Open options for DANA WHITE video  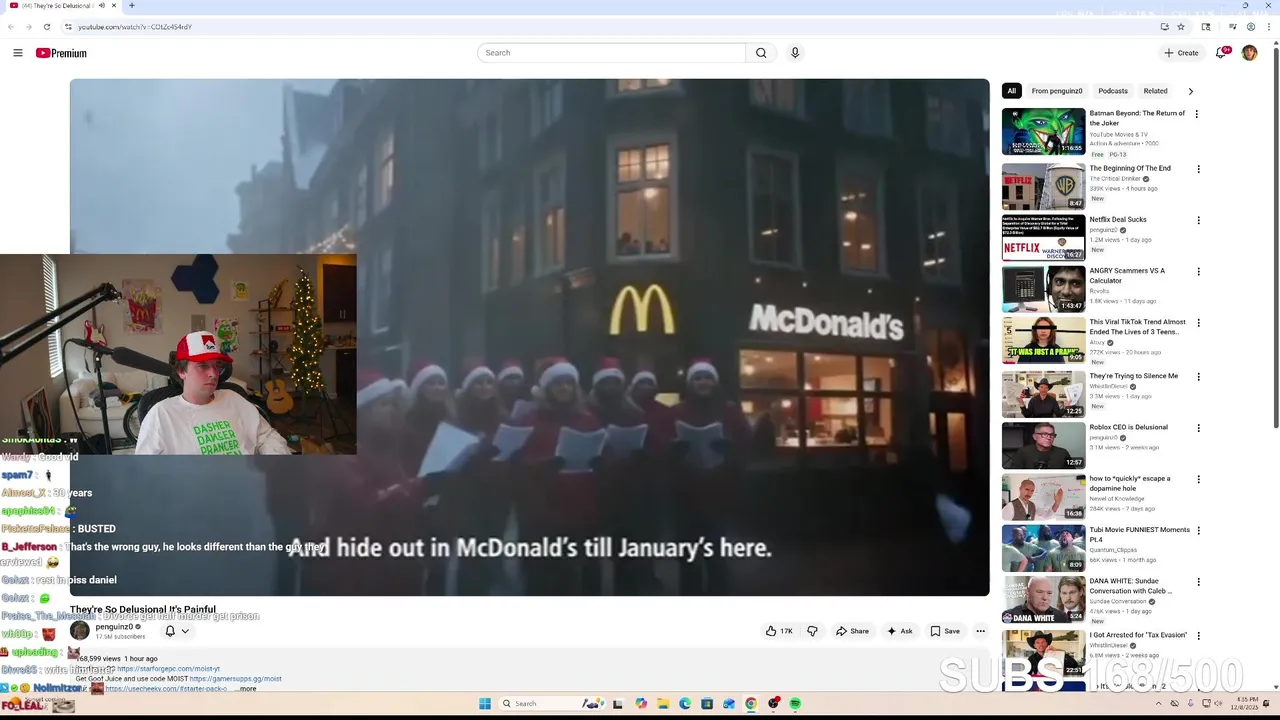coord(1198,582)
